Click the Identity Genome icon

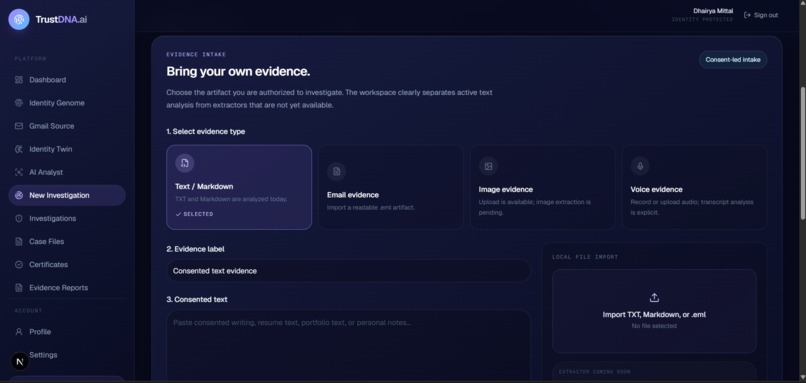pyautogui.click(x=19, y=103)
